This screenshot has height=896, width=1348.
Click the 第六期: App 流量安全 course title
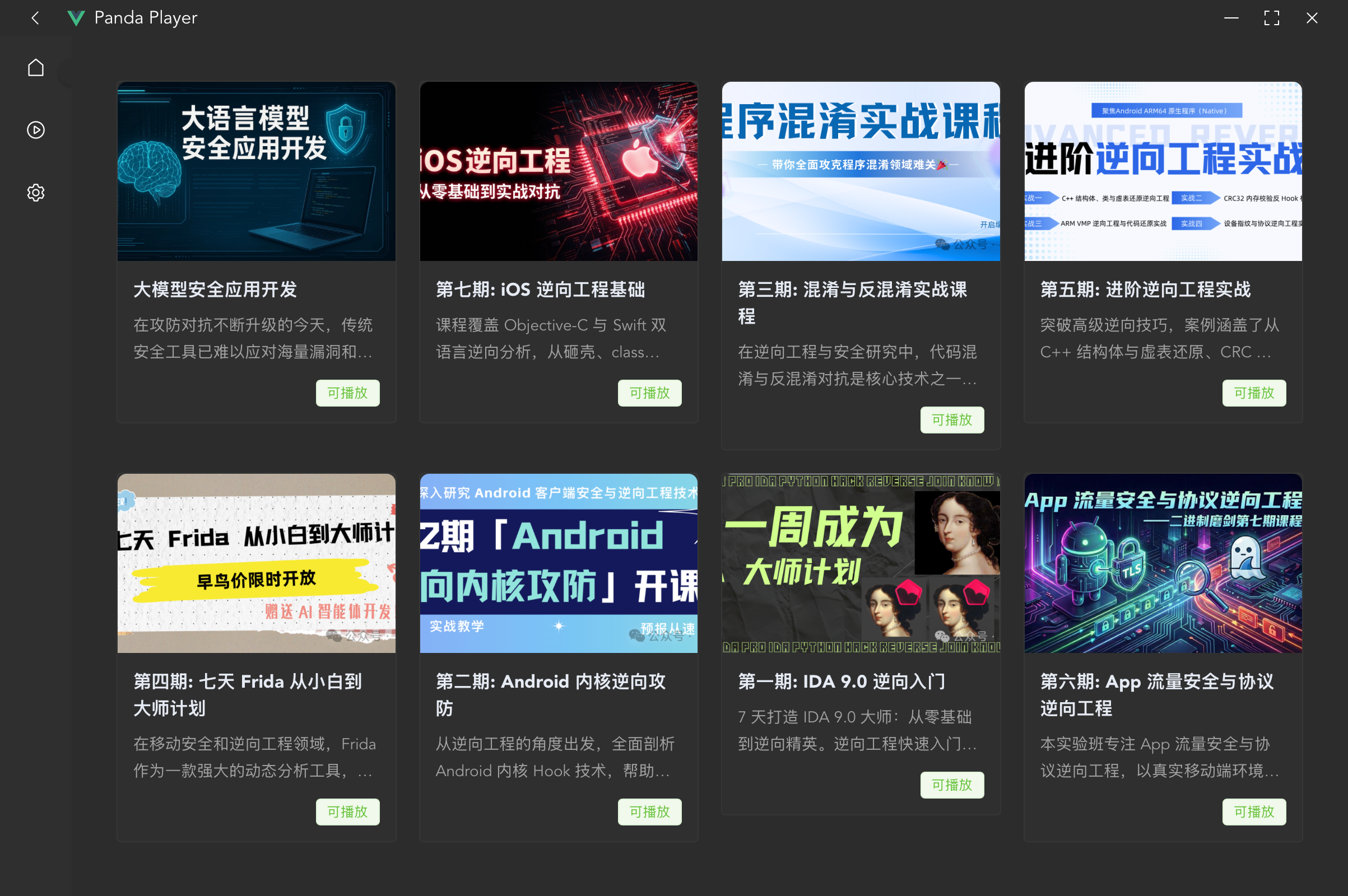(x=1156, y=694)
